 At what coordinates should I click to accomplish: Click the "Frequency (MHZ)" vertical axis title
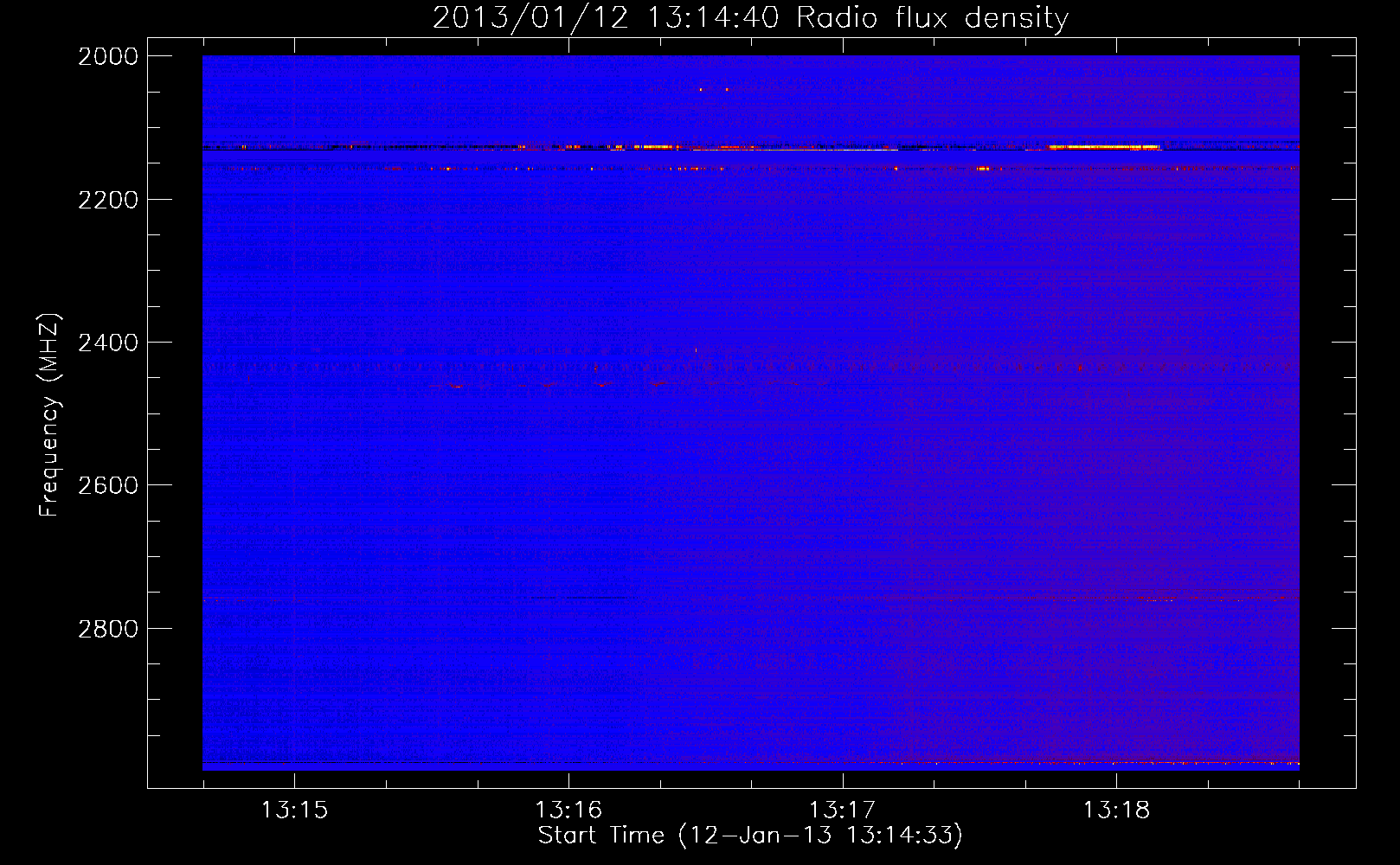[50, 415]
